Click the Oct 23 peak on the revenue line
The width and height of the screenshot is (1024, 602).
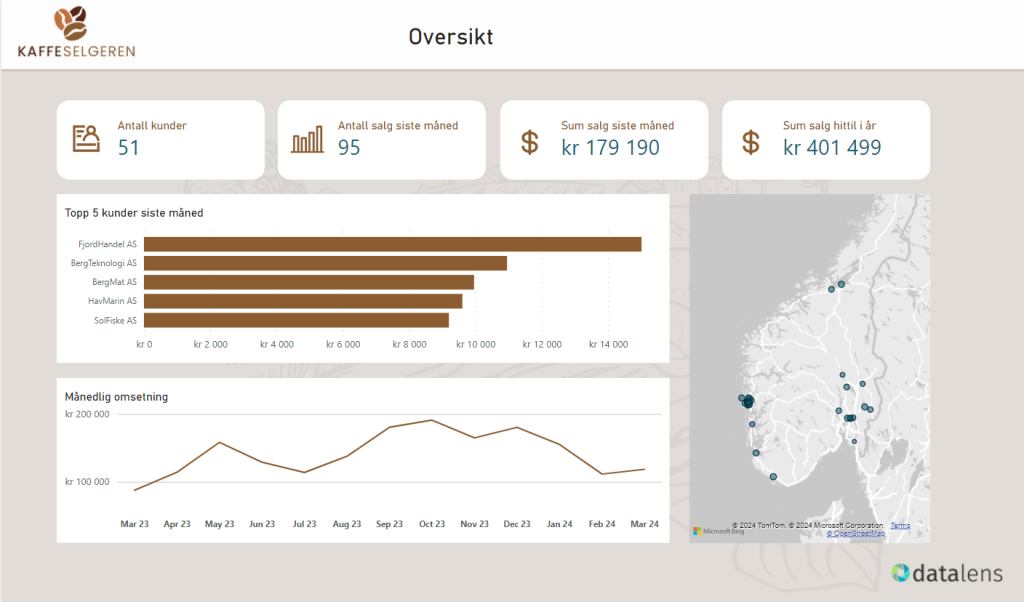(432, 420)
